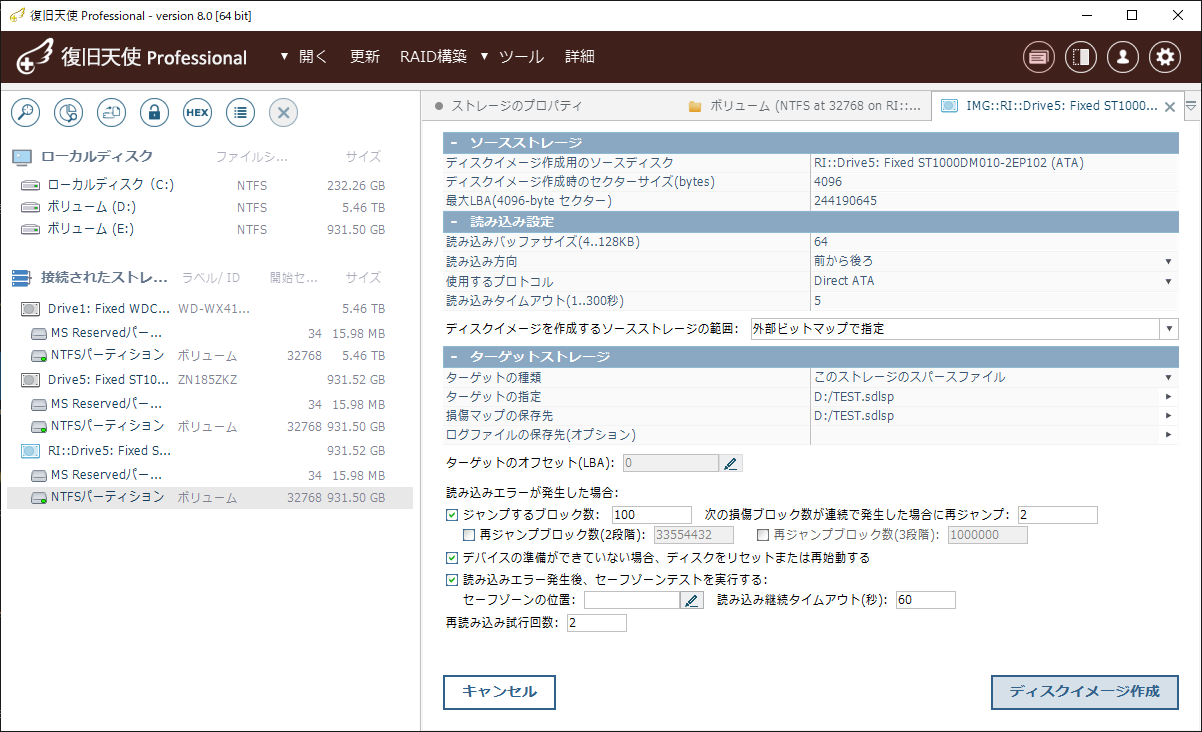Select Drive5: Fixed ST10 ZN185ZKZ storage
This screenshot has width=1202, height=732.
pyautogui.click(x=210, y=380)
